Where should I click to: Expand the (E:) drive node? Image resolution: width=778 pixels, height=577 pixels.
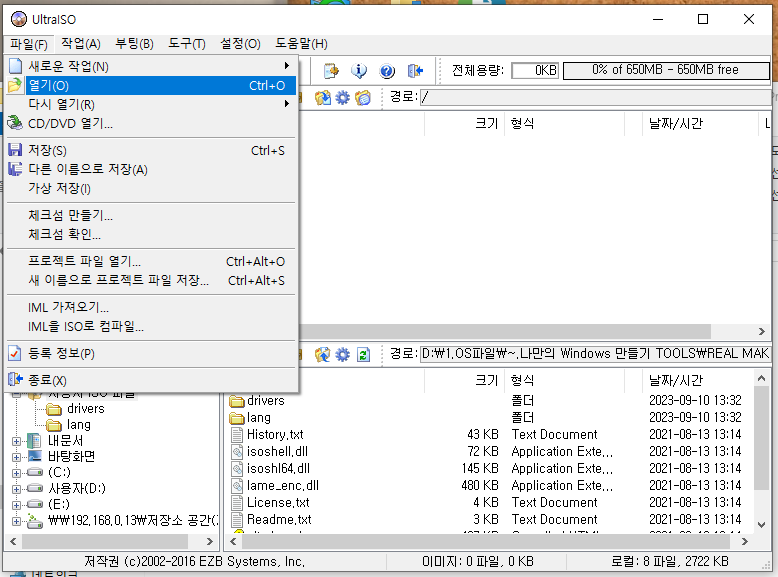point(16,505)
